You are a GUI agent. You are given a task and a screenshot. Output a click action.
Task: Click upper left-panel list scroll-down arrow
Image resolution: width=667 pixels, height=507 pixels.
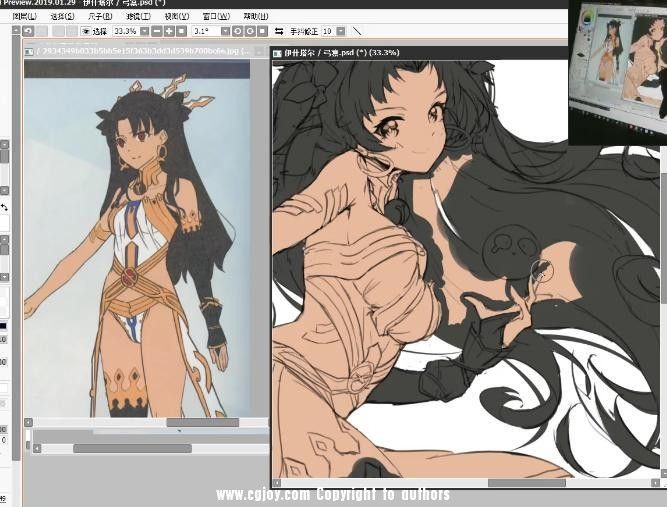tap(4, 190)
